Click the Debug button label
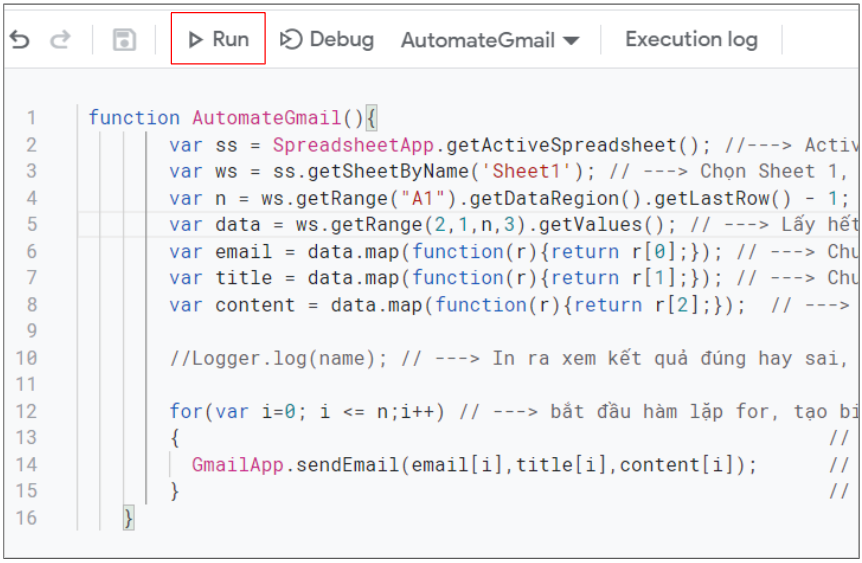The height and width of the screenshot is (563, 862). point(342,40)
